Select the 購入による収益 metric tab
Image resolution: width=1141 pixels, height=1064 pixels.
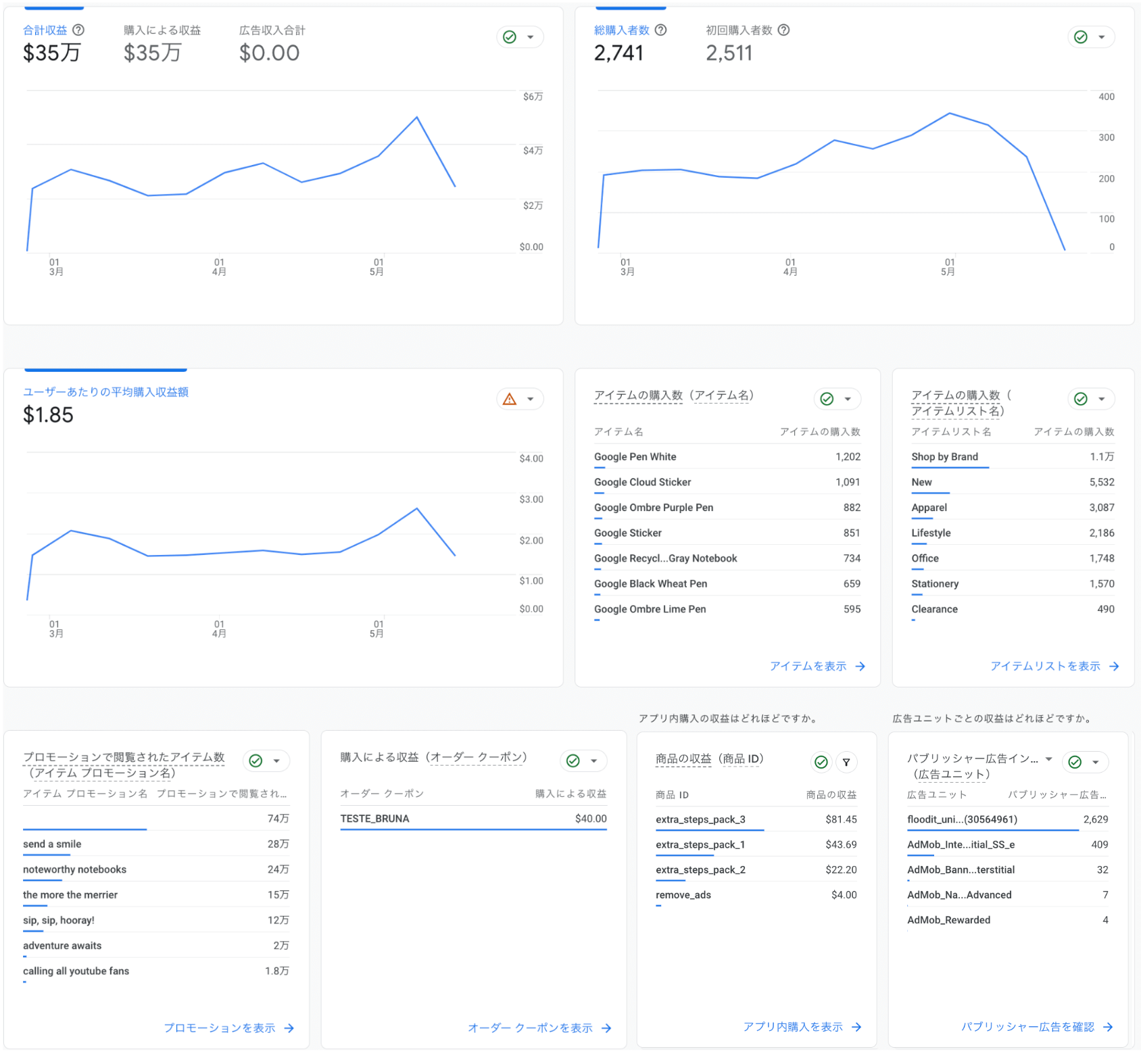pos(162,43)
